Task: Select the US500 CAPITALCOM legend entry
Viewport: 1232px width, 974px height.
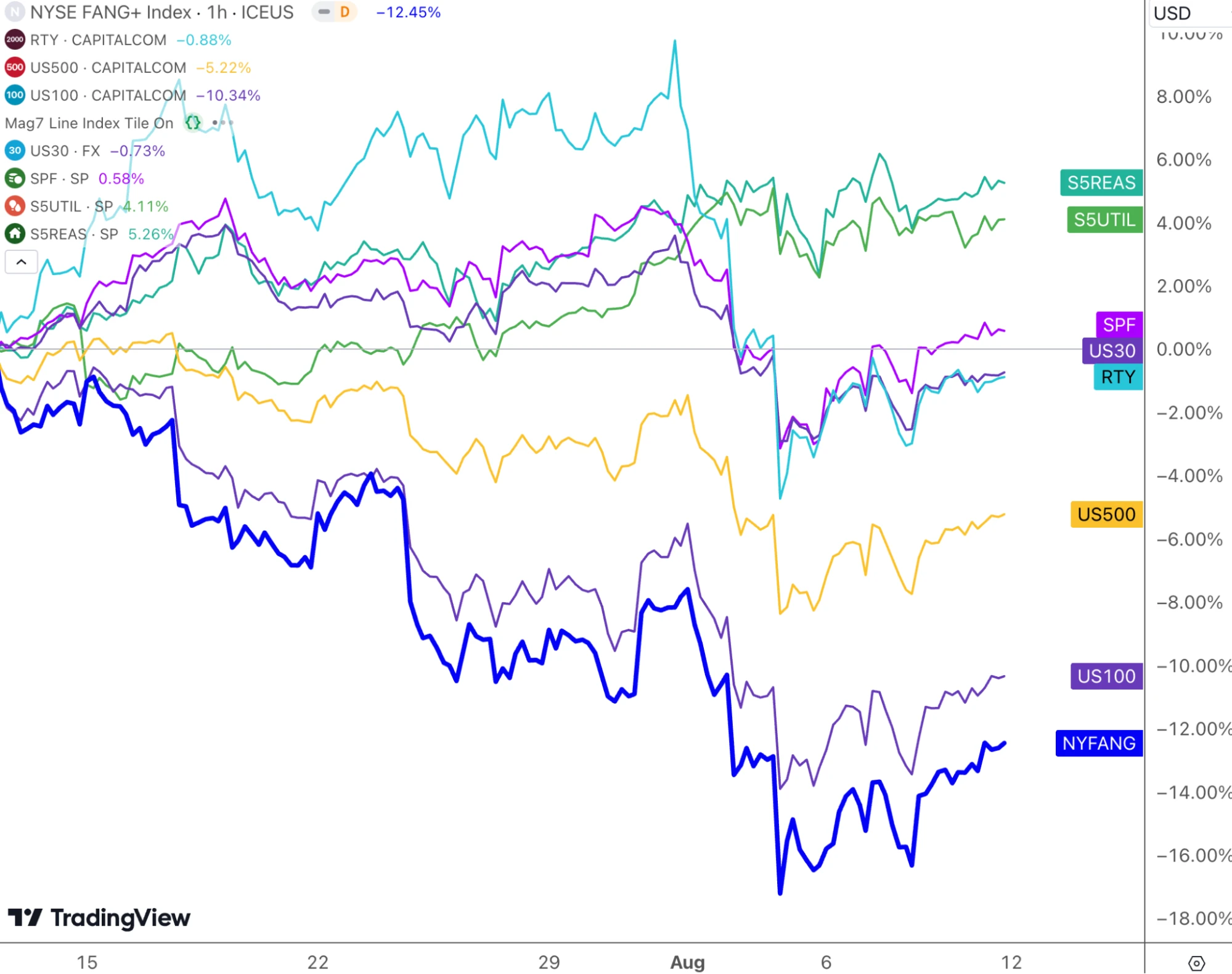Action: point(108,68)
